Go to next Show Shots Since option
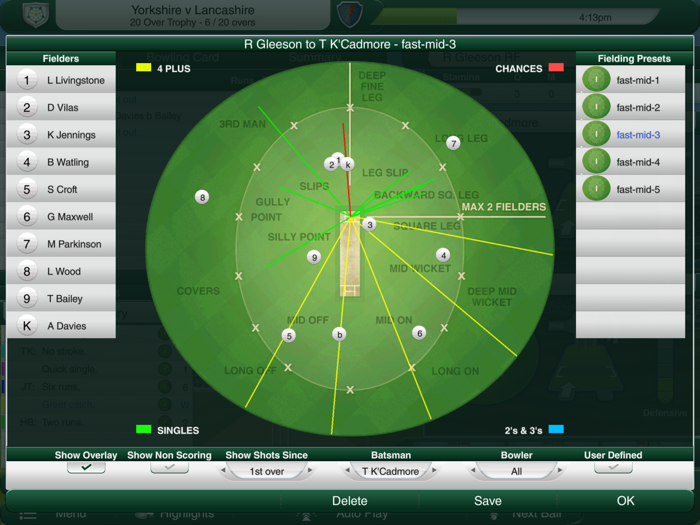Viewport: 700px width, 525px height. [310, 471]
